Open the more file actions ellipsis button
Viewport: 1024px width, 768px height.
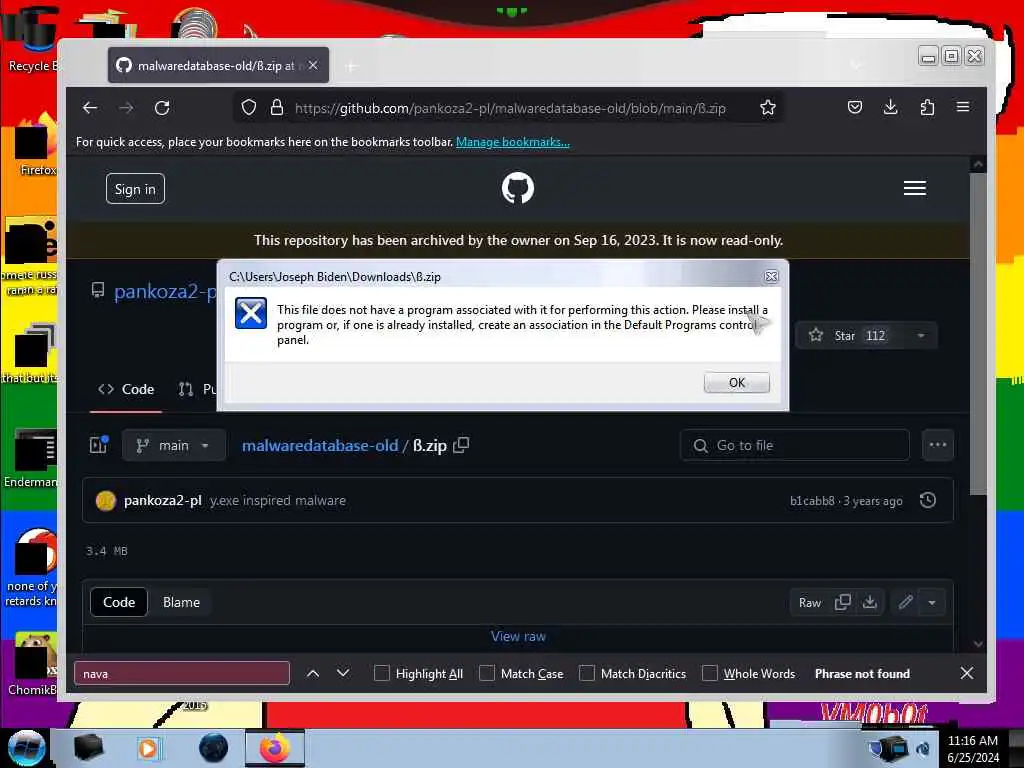tap(937, 445)
